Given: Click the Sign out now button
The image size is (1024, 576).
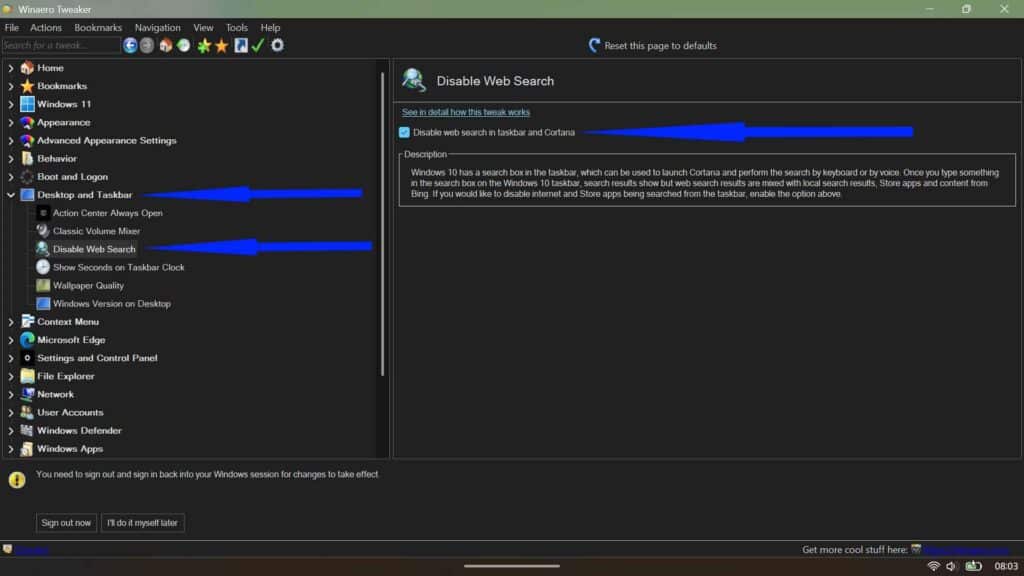Looking at the screenshot, I should pyautogui.click(x=66, y=522).
